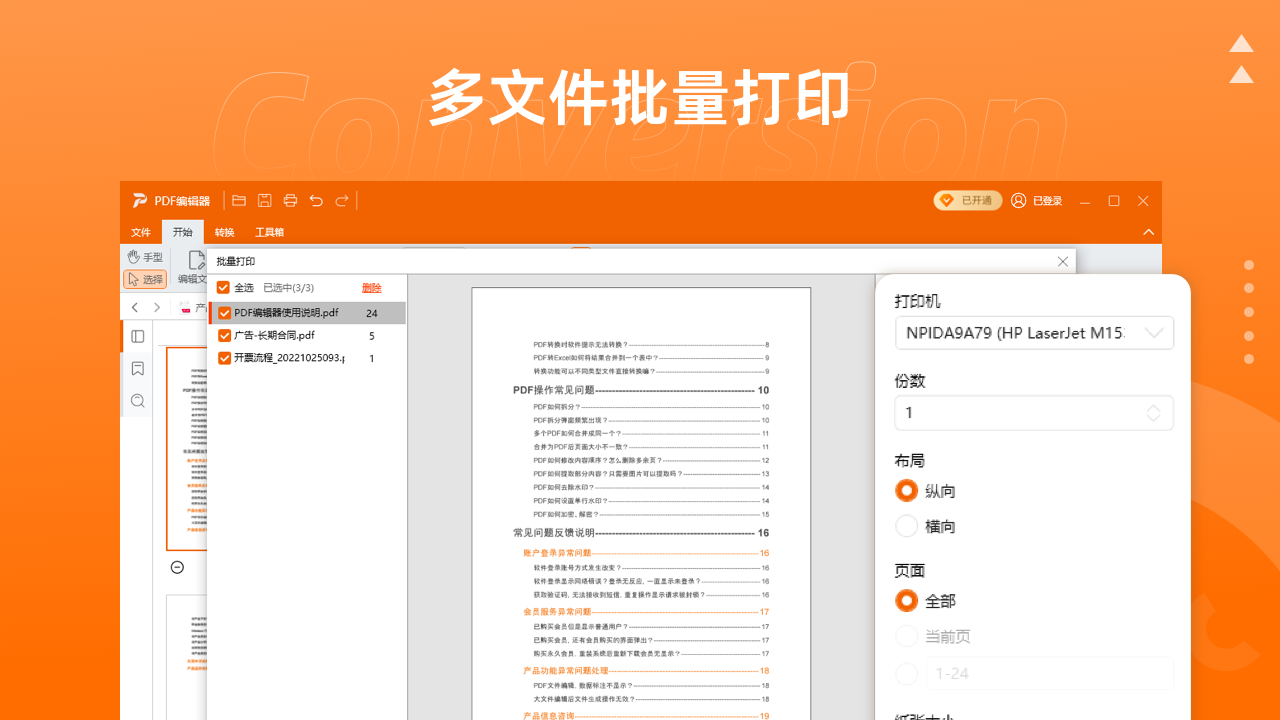The image size is (1280, 720).
Task: Click the page range input field
Action: [1050, 674]
